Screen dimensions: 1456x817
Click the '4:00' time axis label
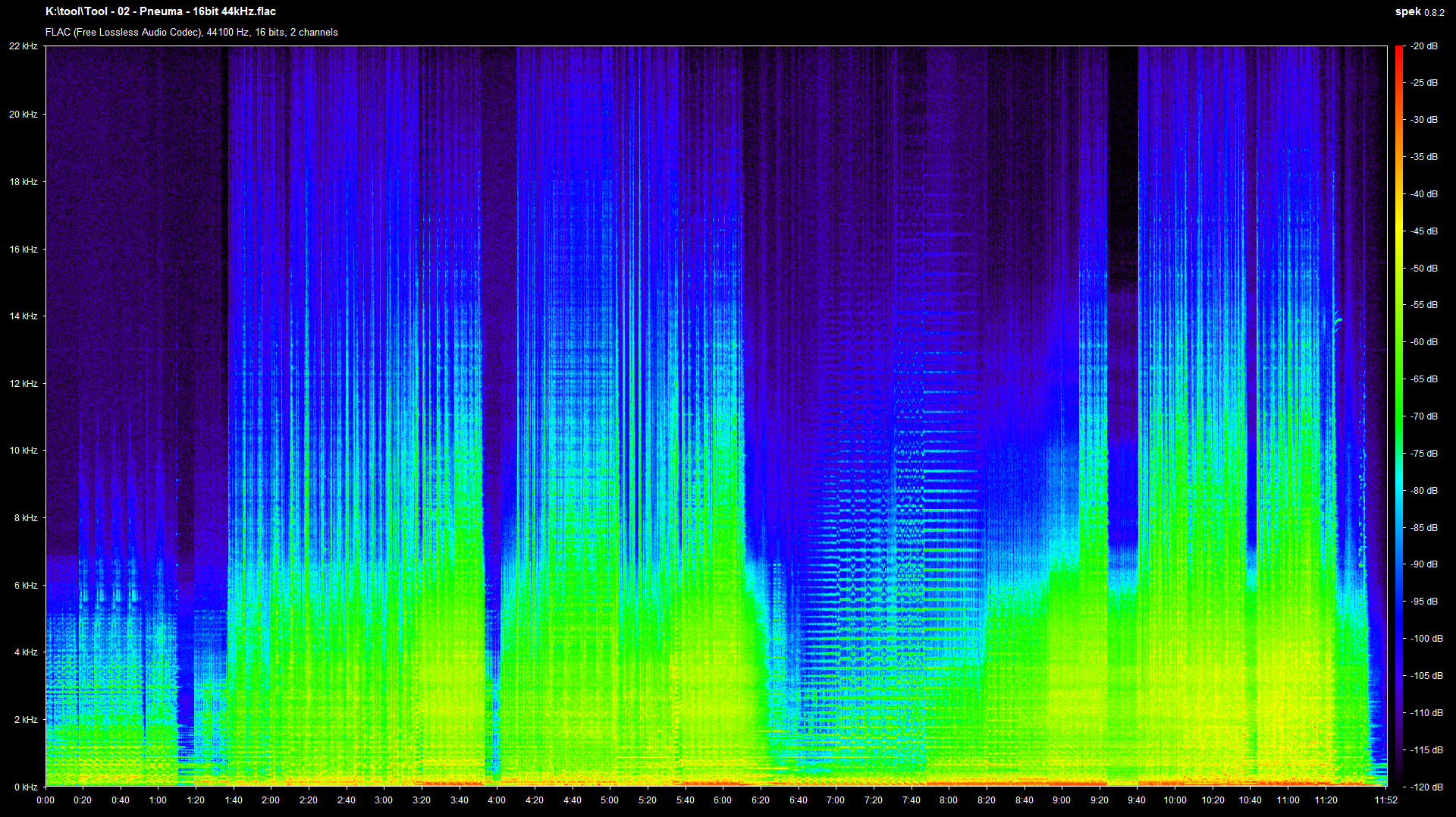point(497,800)
